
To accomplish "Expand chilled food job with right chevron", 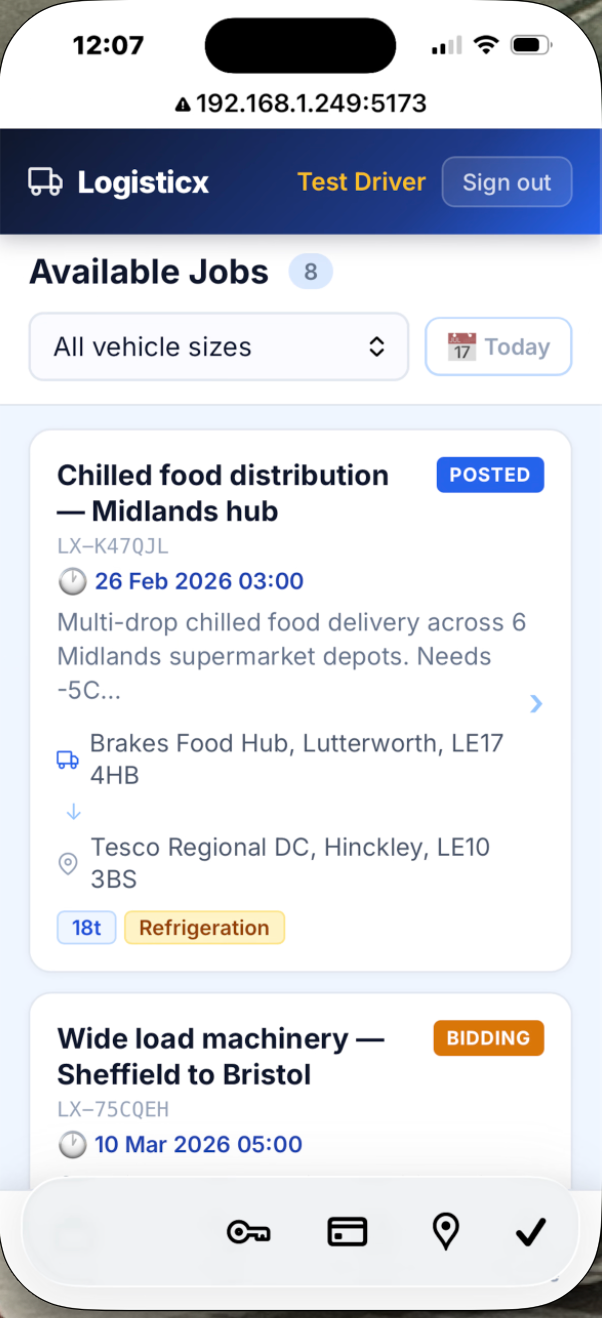I will (537, 704).
